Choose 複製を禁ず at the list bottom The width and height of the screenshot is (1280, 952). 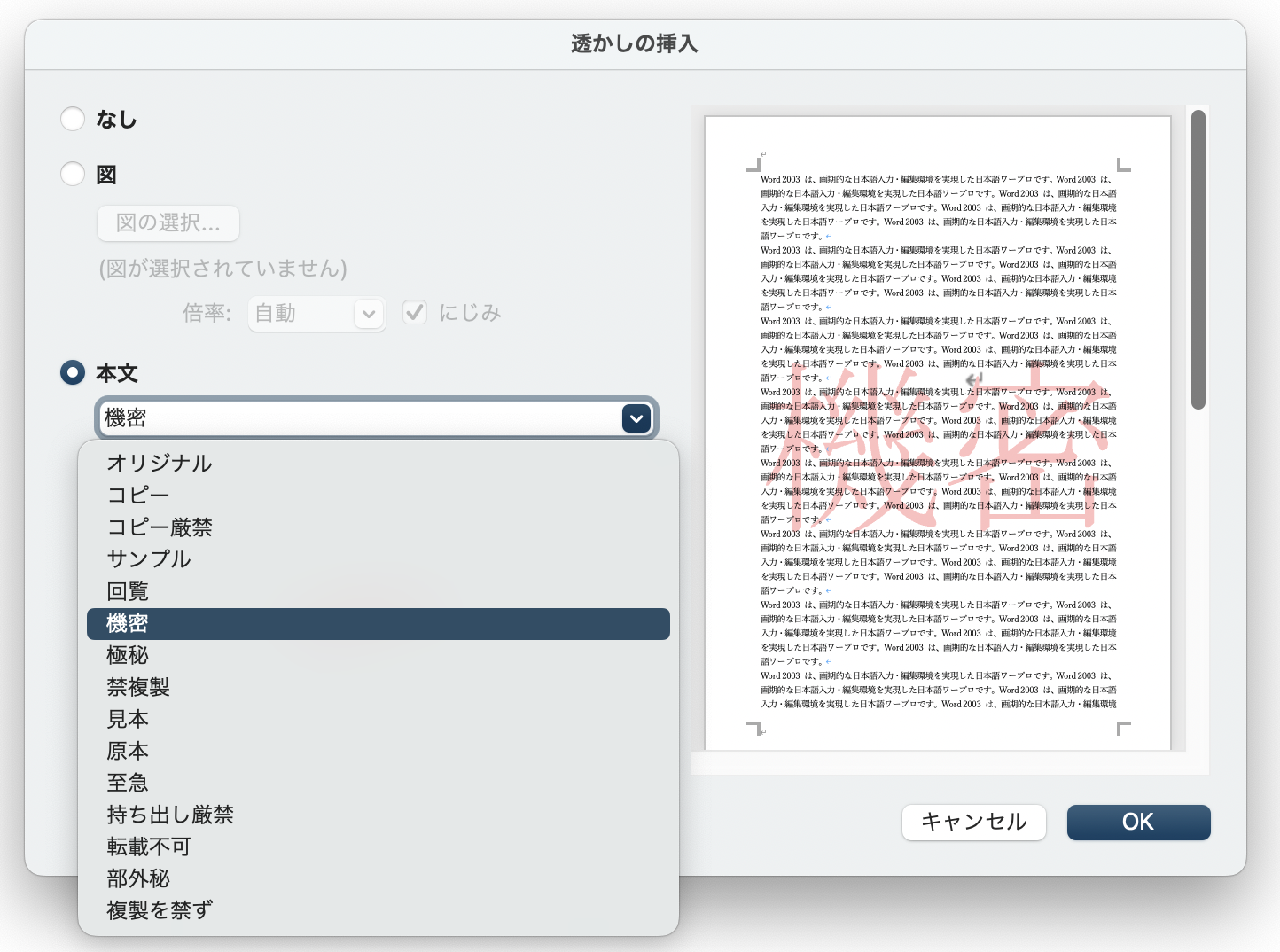tap(158, 909)
